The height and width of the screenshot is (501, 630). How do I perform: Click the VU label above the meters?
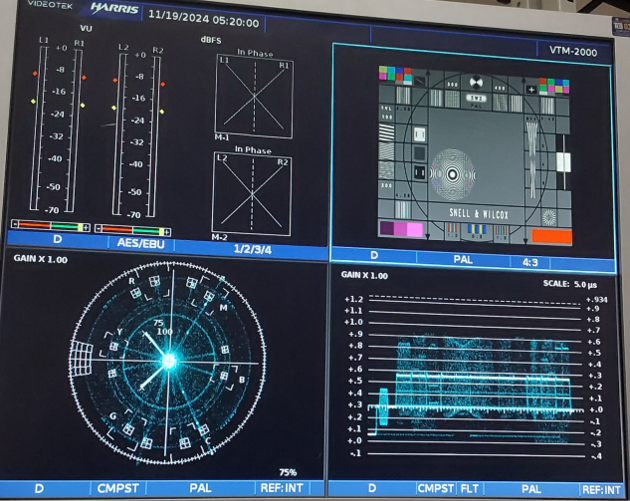pos(86,29)
